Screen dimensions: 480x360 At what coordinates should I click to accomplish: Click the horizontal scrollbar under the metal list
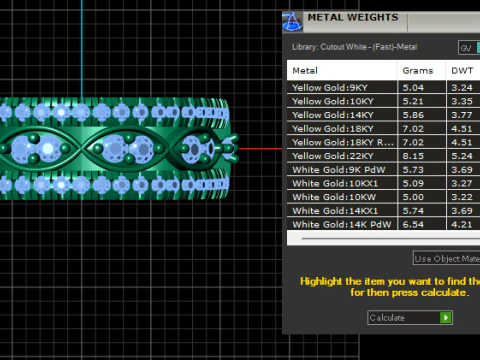[383, 239]
